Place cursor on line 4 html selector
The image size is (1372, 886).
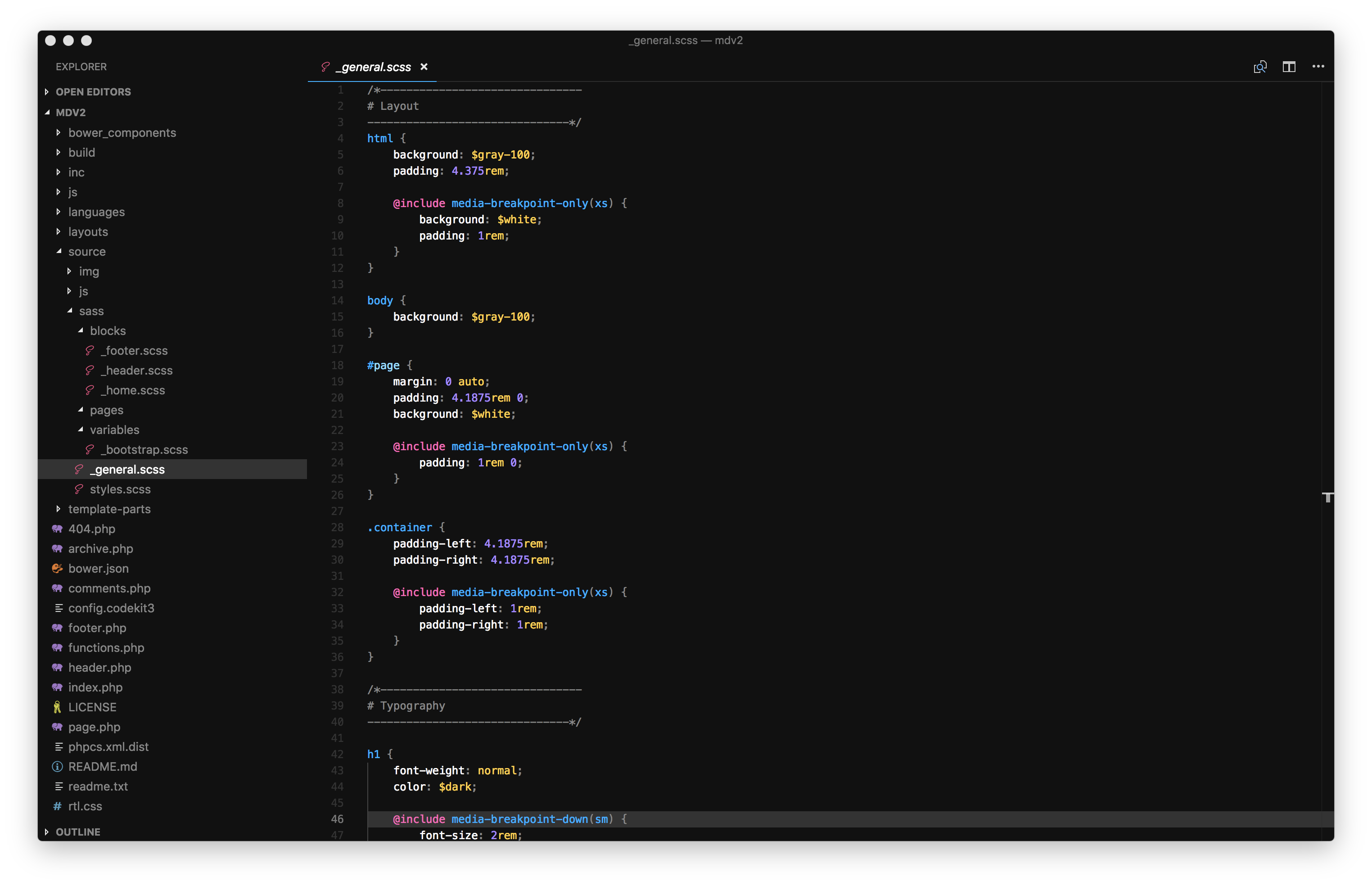point(379,139)
